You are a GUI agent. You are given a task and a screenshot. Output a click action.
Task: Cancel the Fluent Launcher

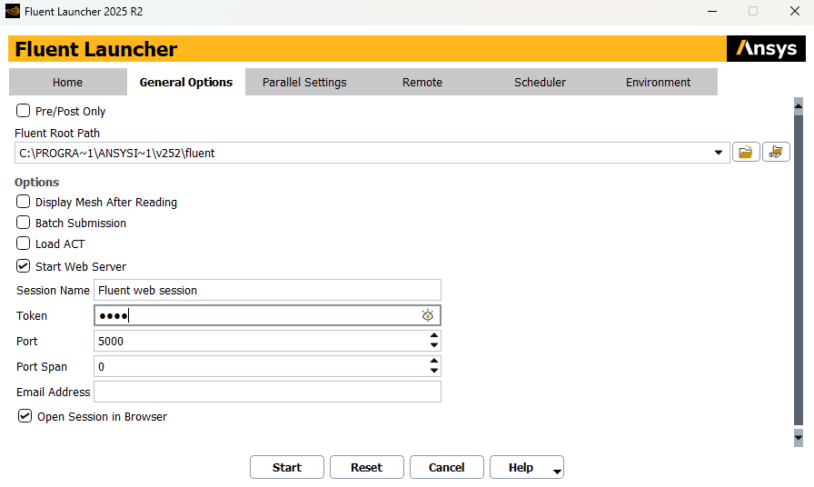[446, 467]
